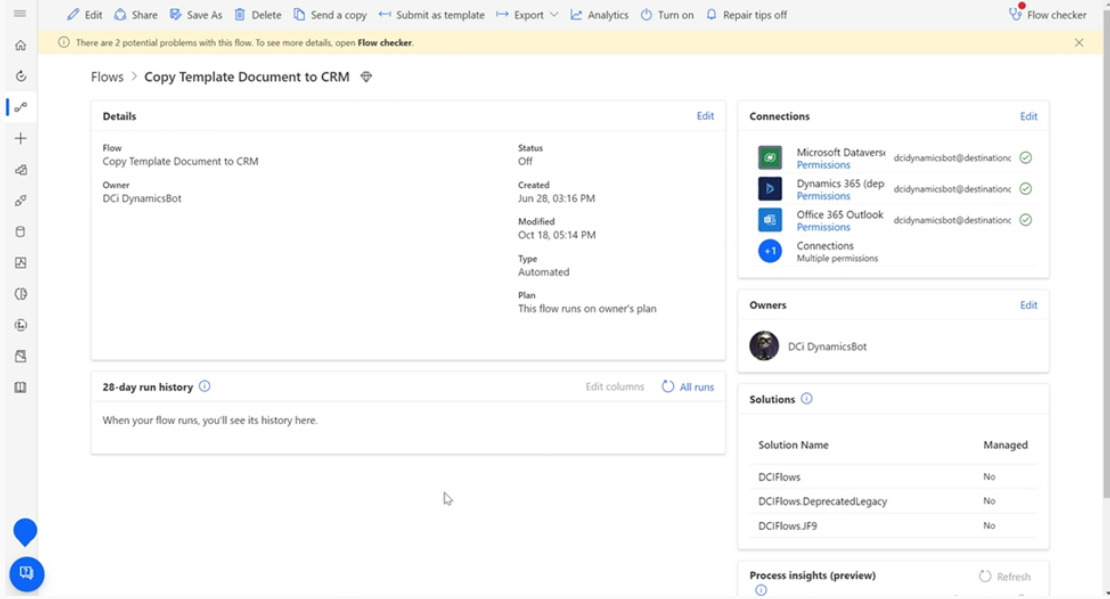Go back to Flows breadcrumb
This screenshot has width=1110, height=599.
[107, 77]
